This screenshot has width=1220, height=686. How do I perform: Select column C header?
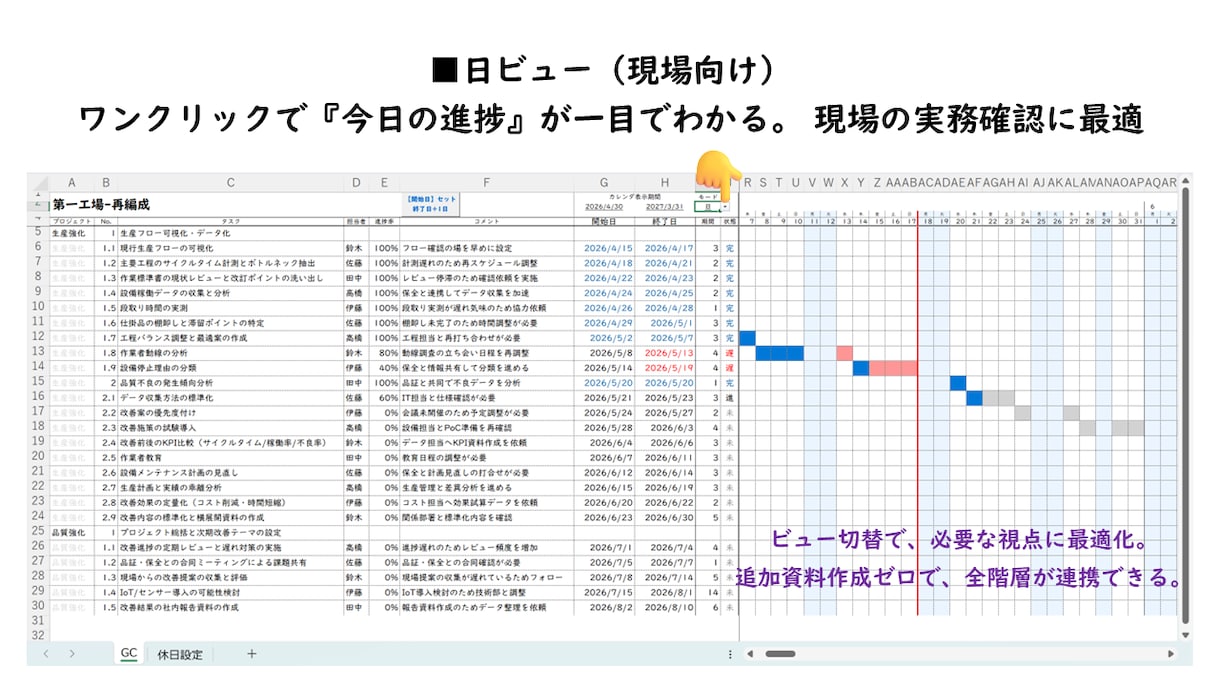pos(231,183)
